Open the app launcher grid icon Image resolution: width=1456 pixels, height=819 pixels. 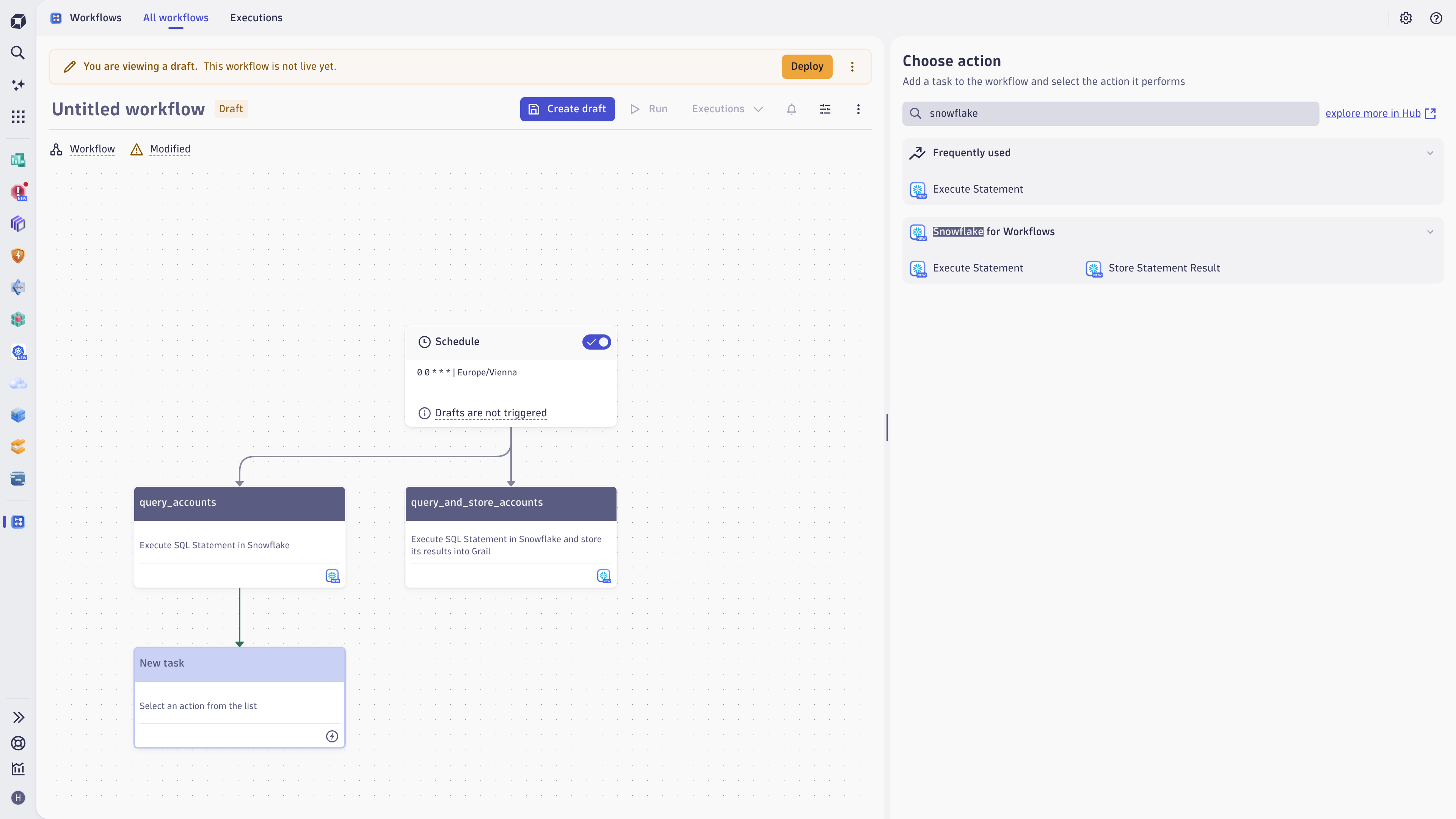point(17,117)
